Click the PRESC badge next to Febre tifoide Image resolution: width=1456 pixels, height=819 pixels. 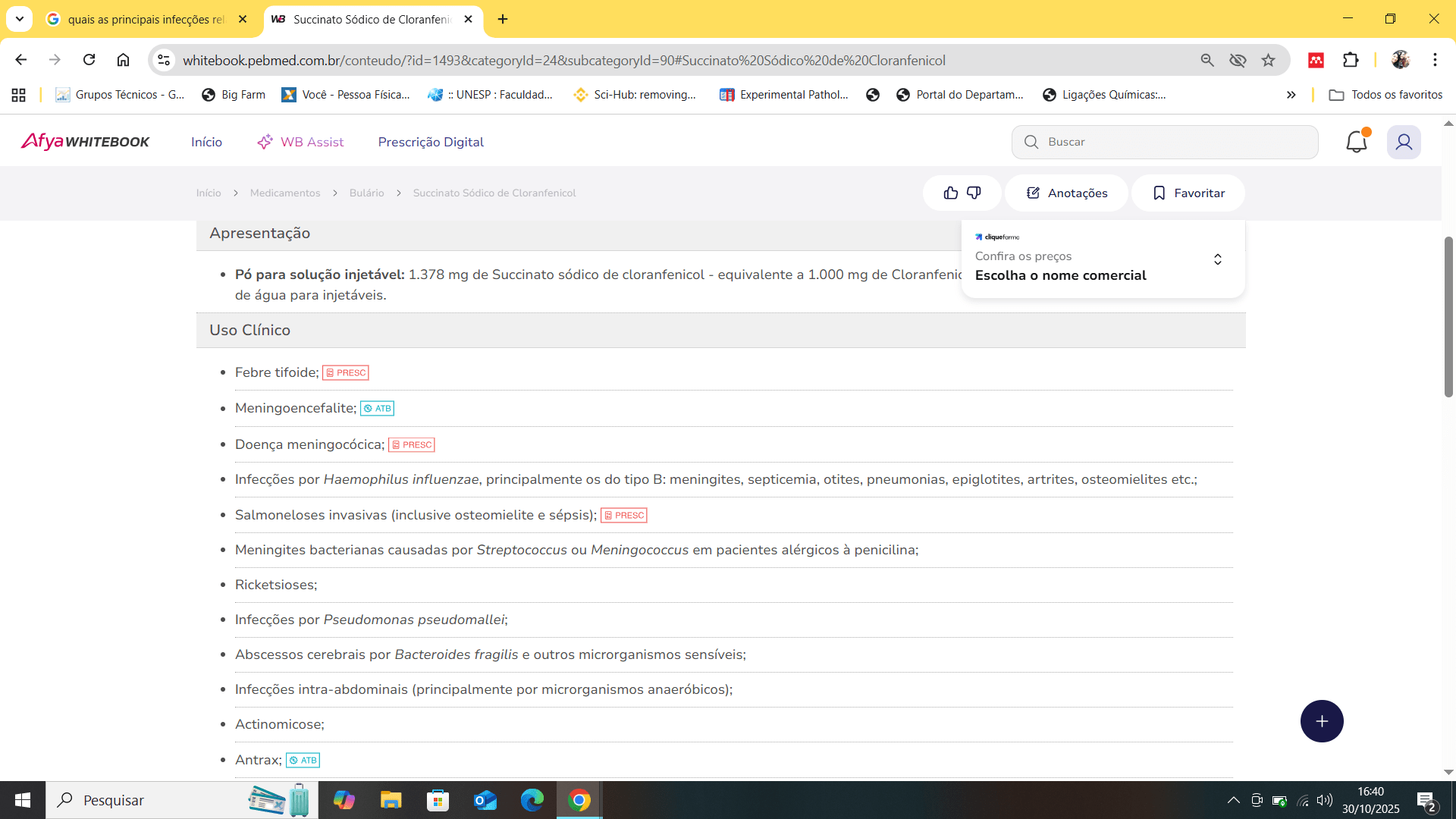(x=346, y=373)
